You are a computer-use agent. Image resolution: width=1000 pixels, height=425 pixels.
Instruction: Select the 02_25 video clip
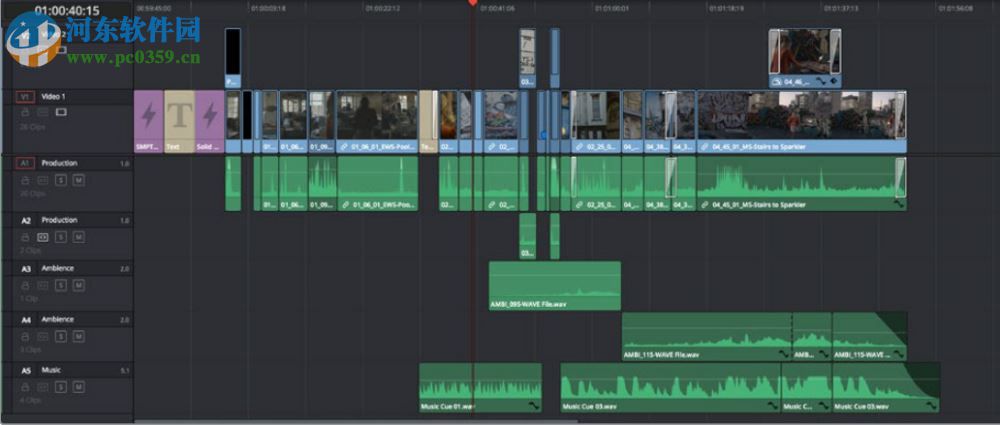point(596,121)
